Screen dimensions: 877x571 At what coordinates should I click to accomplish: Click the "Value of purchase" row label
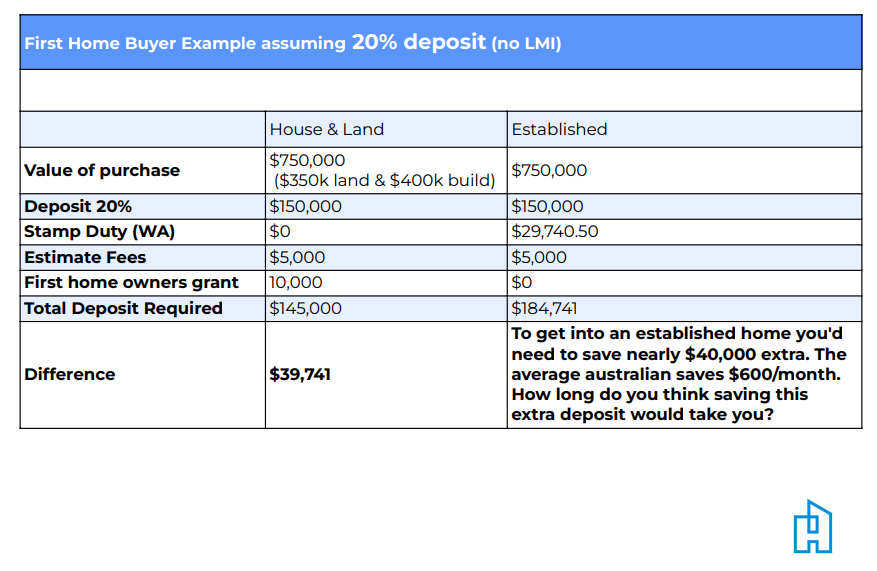(x=102, y=170)
